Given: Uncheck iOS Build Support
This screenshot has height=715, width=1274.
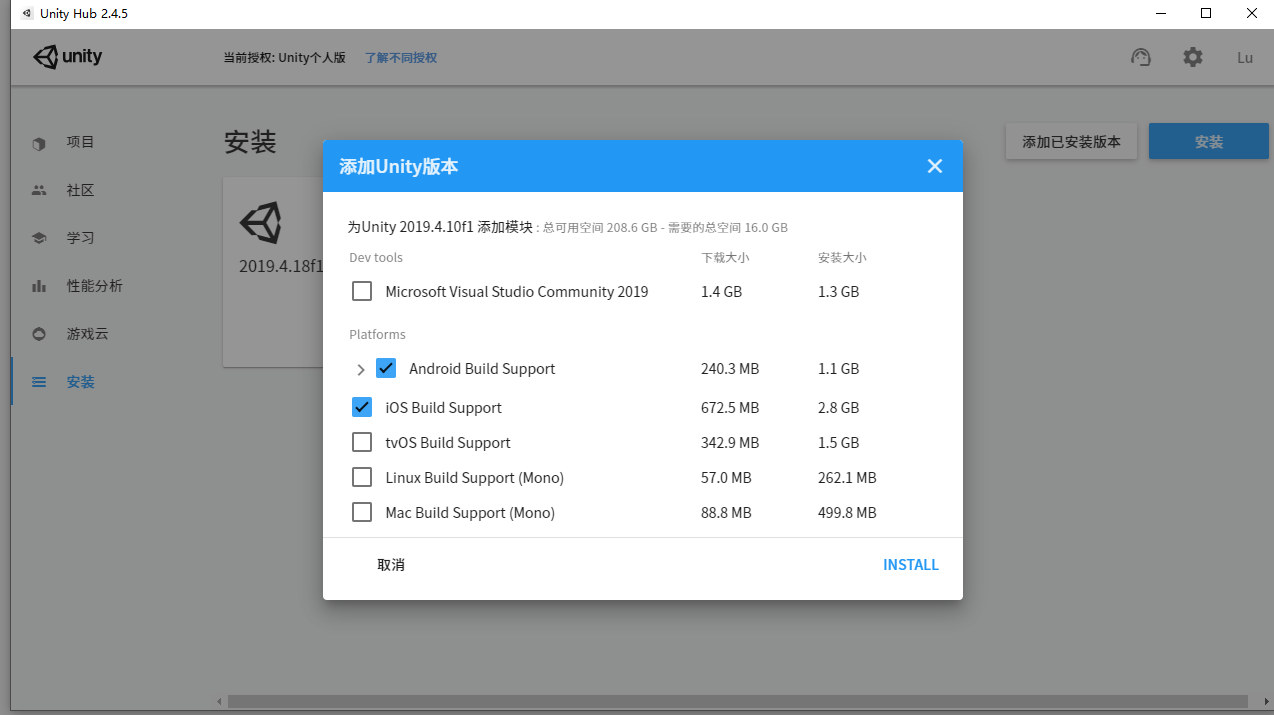Looking at the screenshot, I should coord(362,407).
